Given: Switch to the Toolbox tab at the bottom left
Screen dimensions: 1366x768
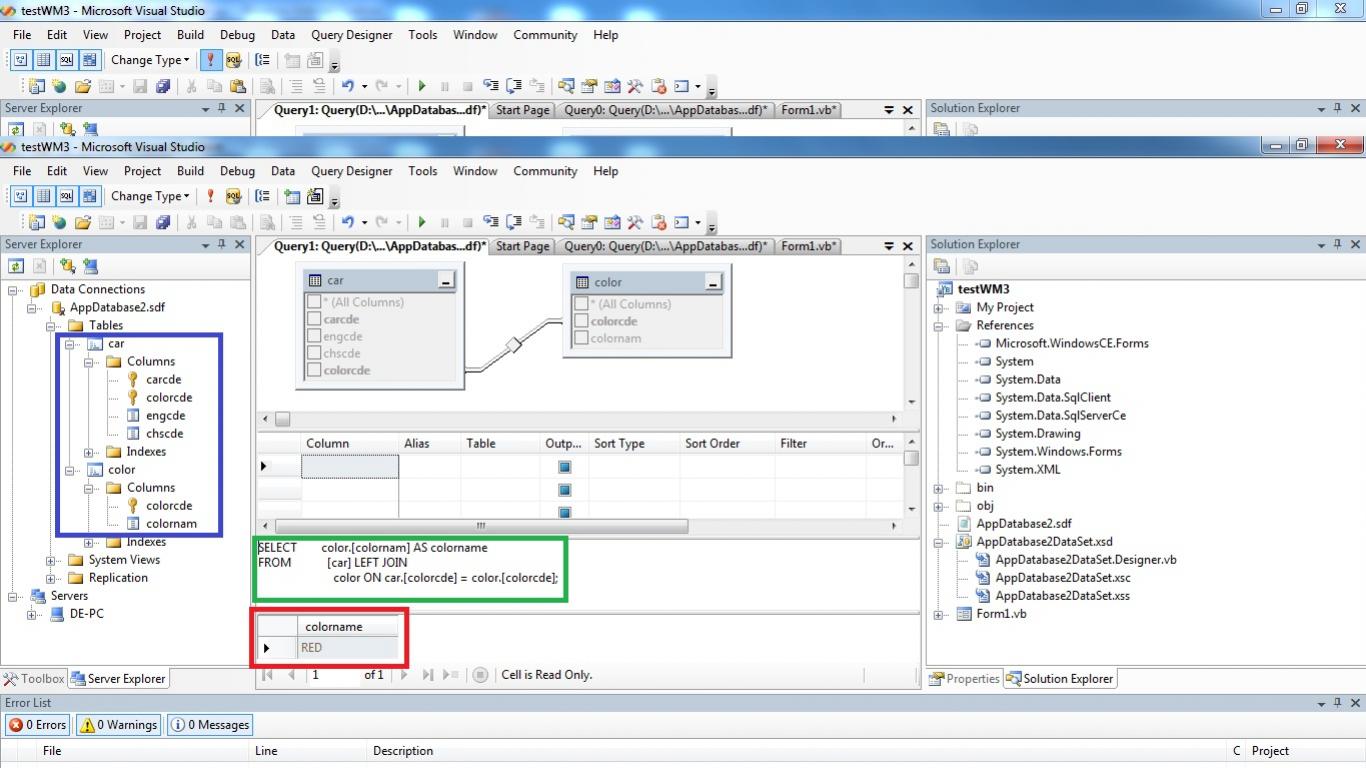Looking at the screenshot, I should pyautogui.click(x=34, y=679).
